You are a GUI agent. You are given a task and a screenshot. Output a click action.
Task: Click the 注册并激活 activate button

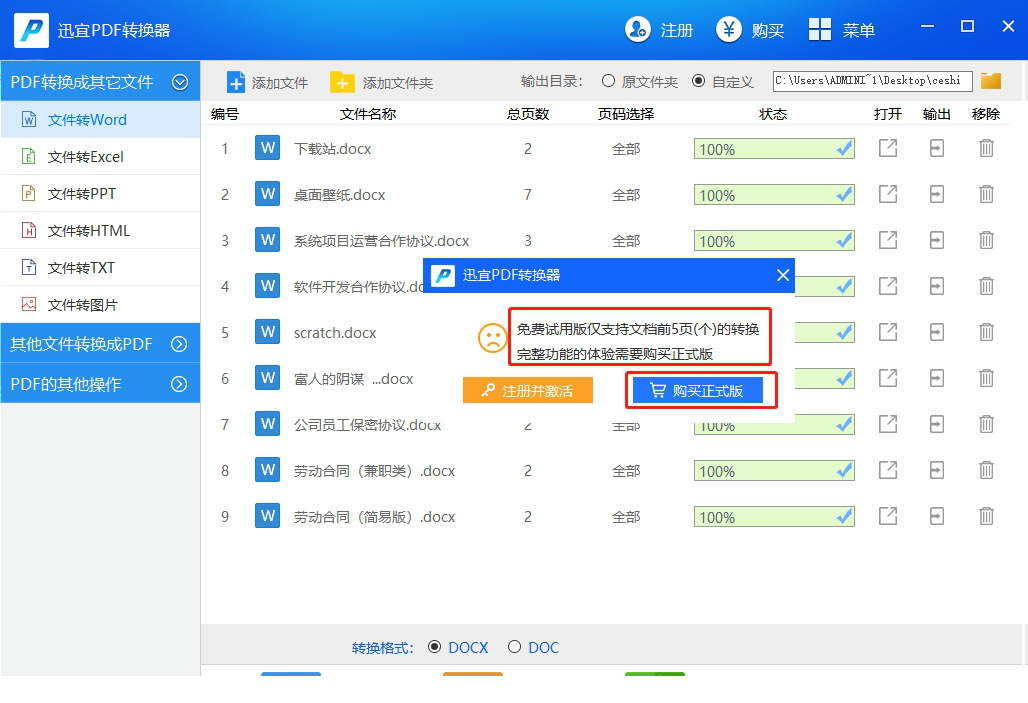(x=527, y=390)
